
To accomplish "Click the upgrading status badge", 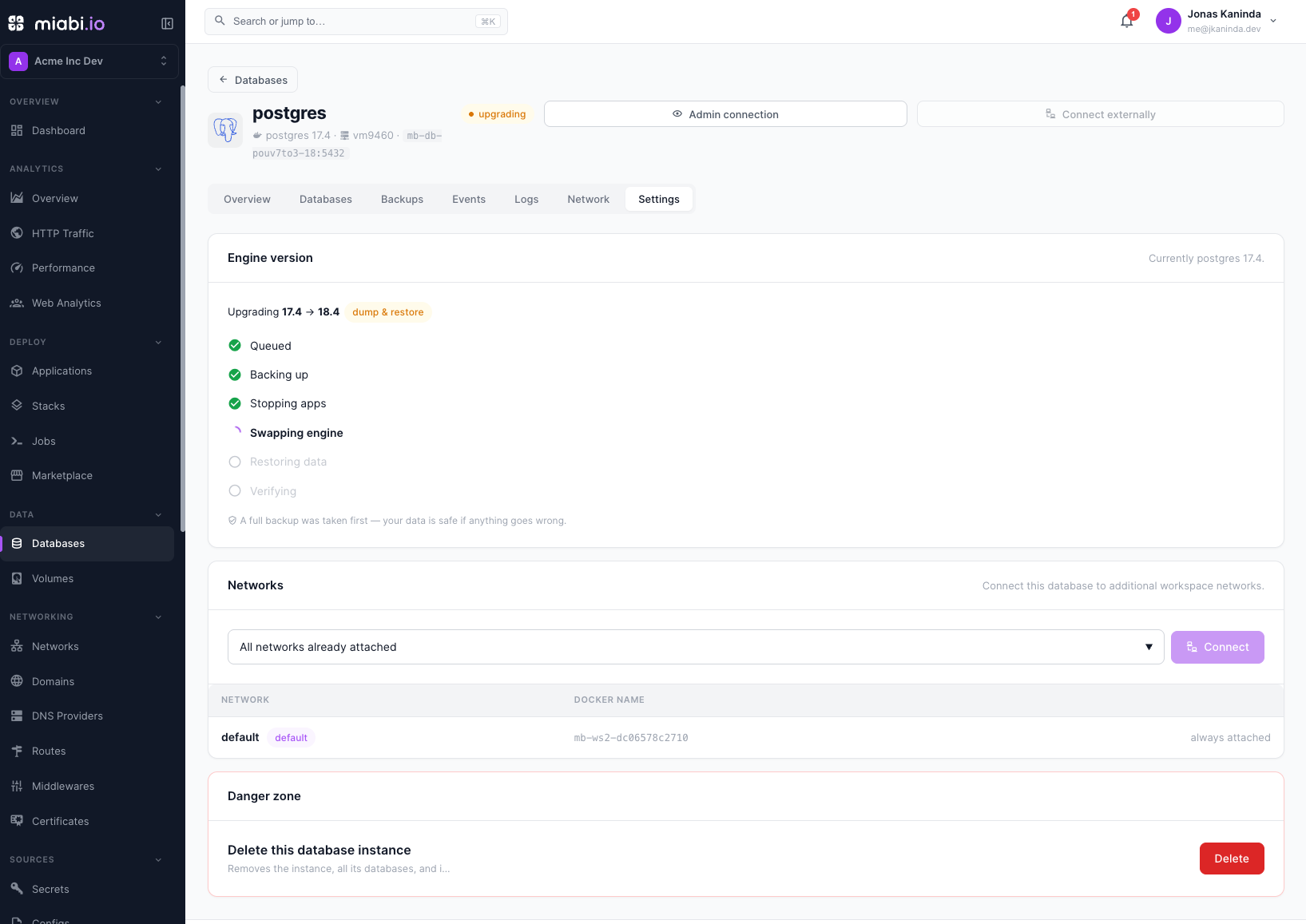I will pos(497,114).
